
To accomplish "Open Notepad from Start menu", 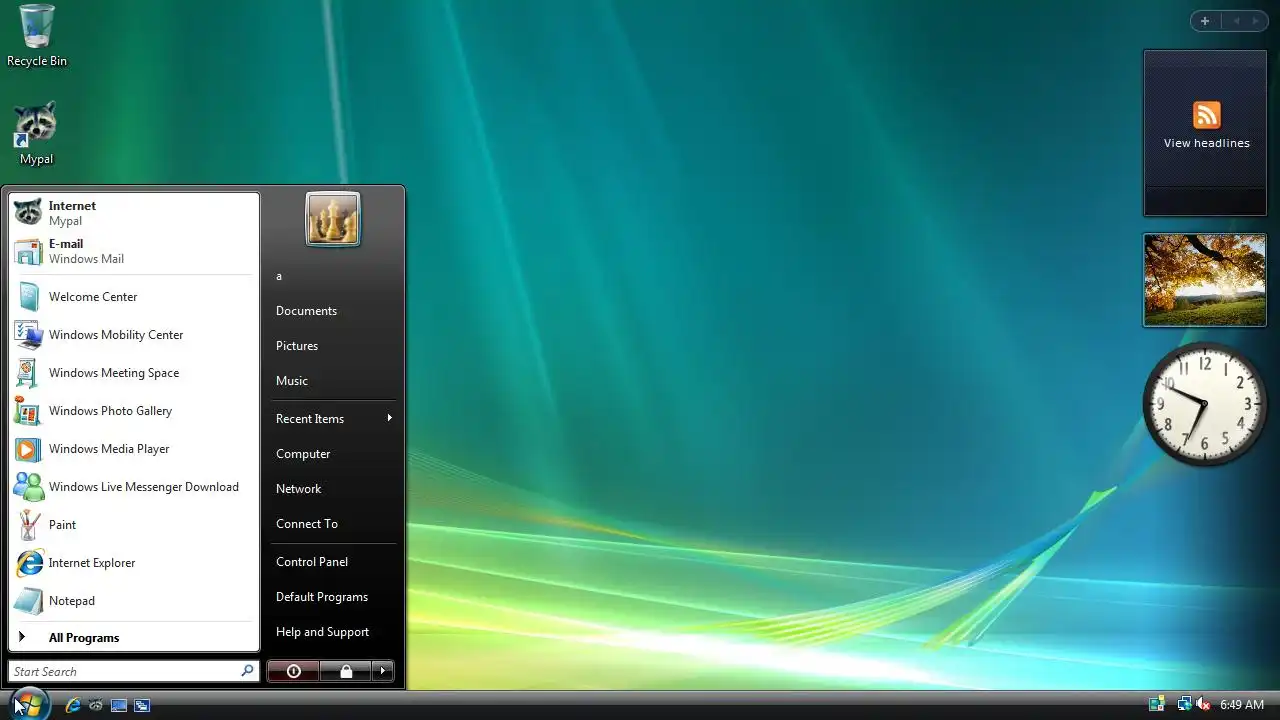I will point(134,601).
